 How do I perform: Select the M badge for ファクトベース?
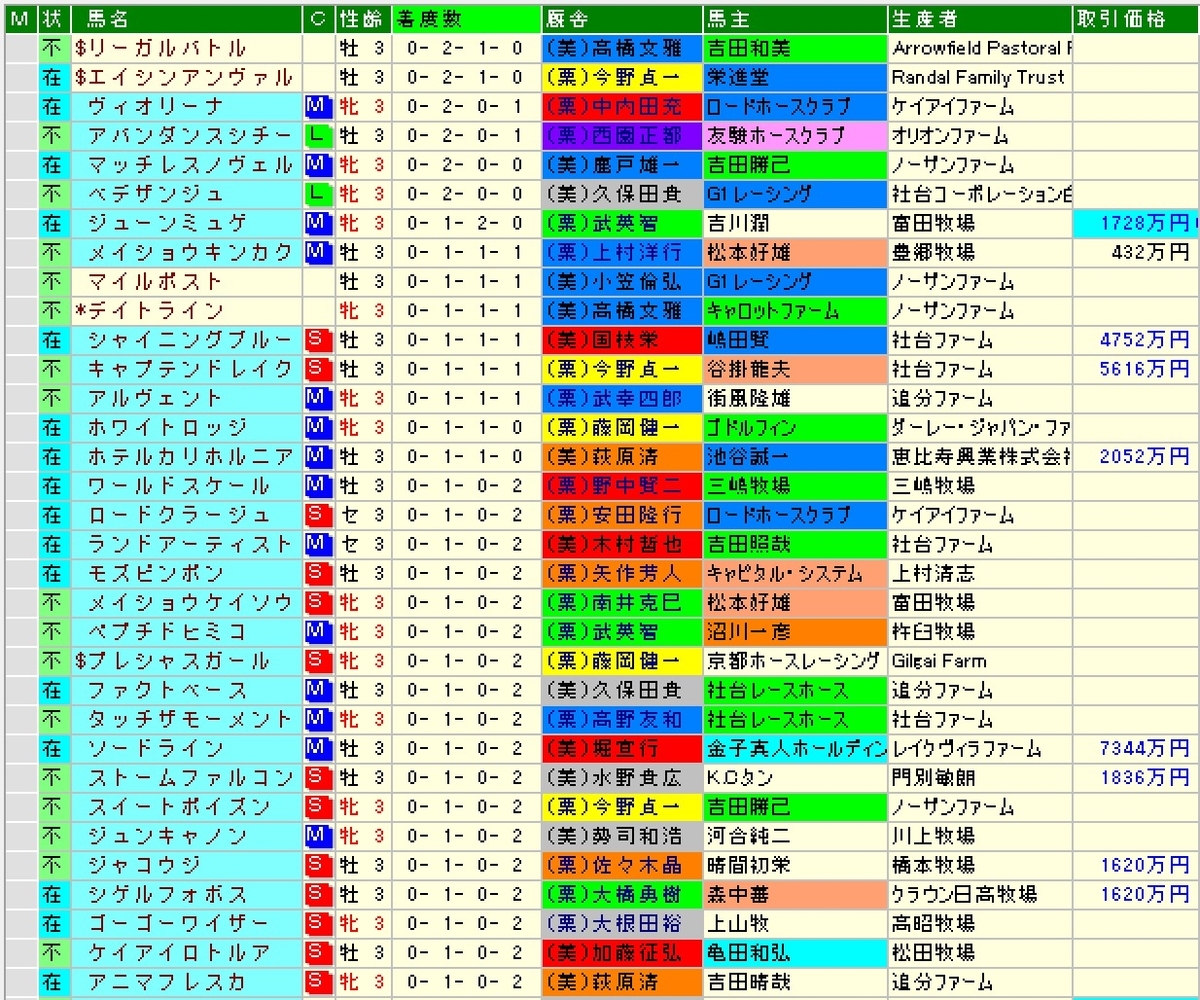[317, 690]
